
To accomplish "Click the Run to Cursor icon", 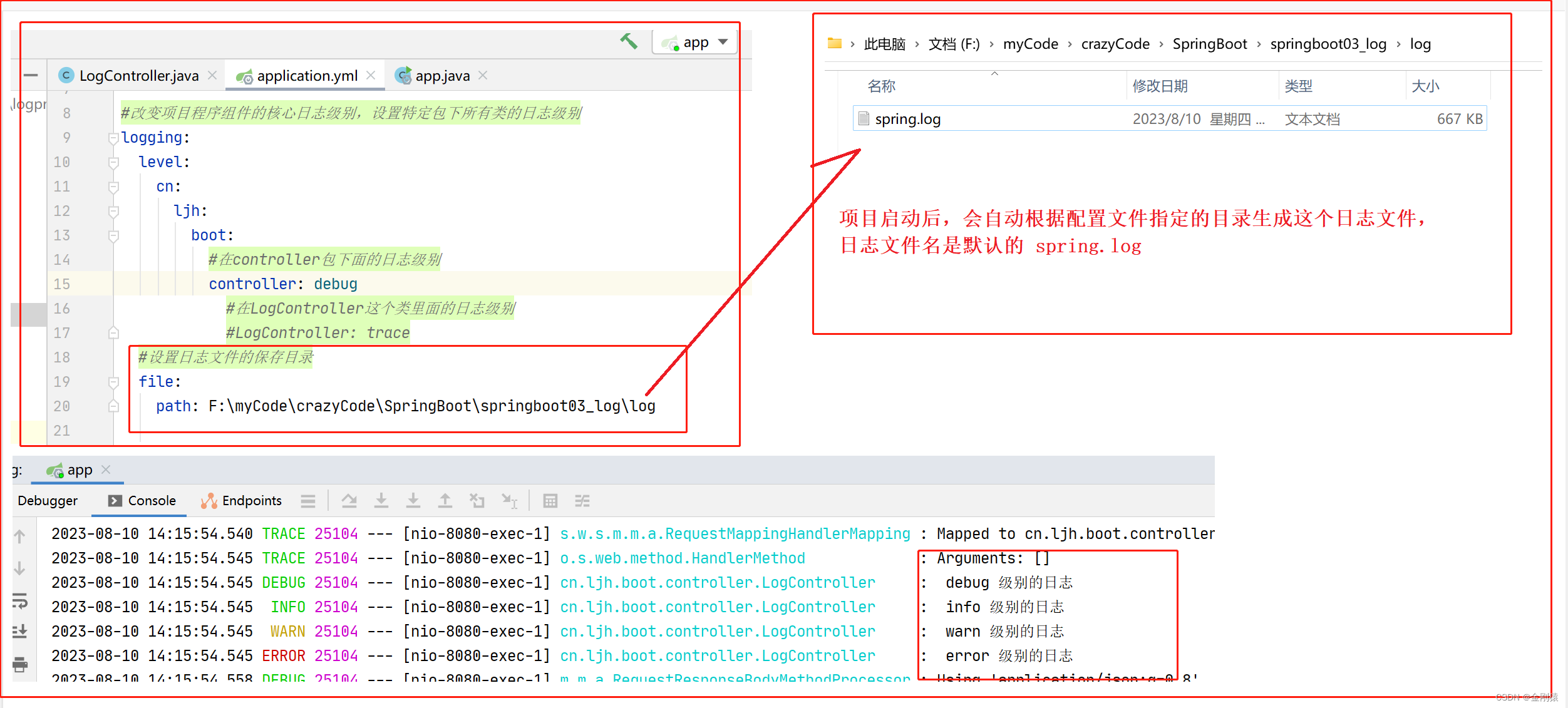I will point(509,501).
